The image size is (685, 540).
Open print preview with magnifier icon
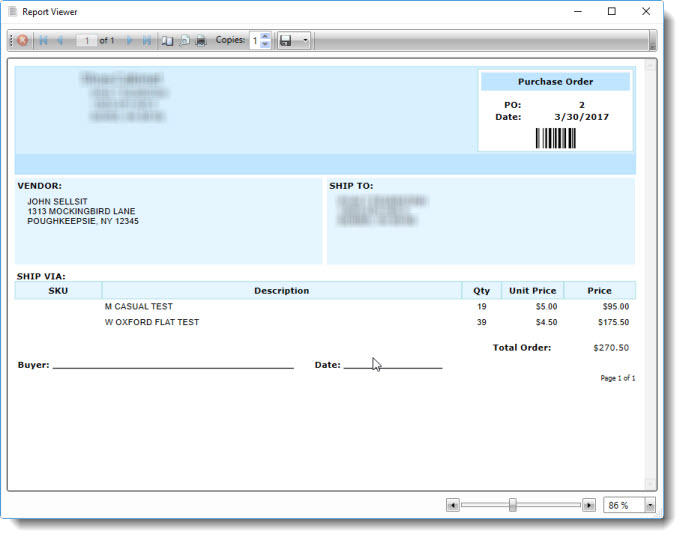coord(184,41)
